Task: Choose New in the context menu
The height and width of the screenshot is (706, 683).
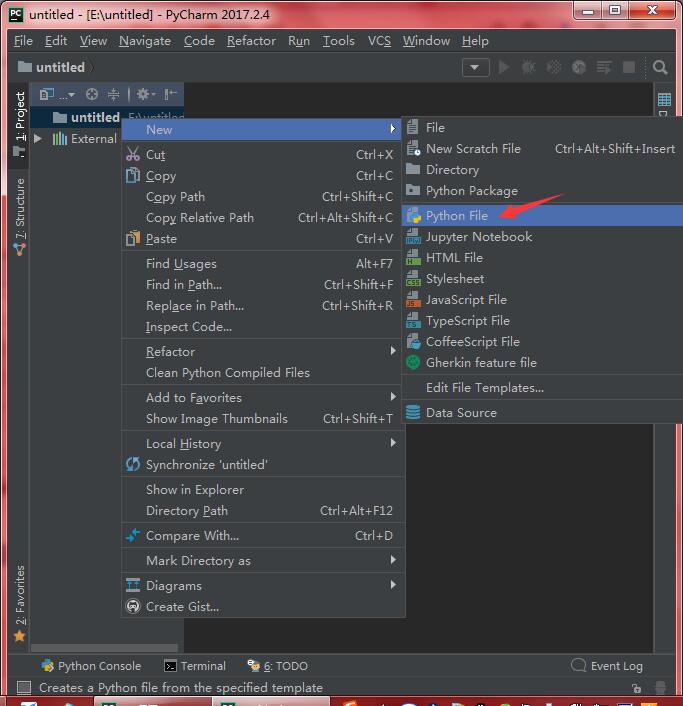Action: tap(262, 130)
